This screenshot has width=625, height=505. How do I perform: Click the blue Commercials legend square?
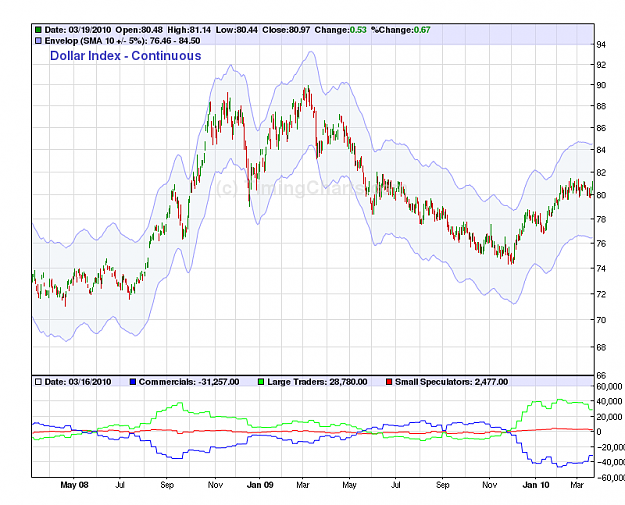pos(133,382)
